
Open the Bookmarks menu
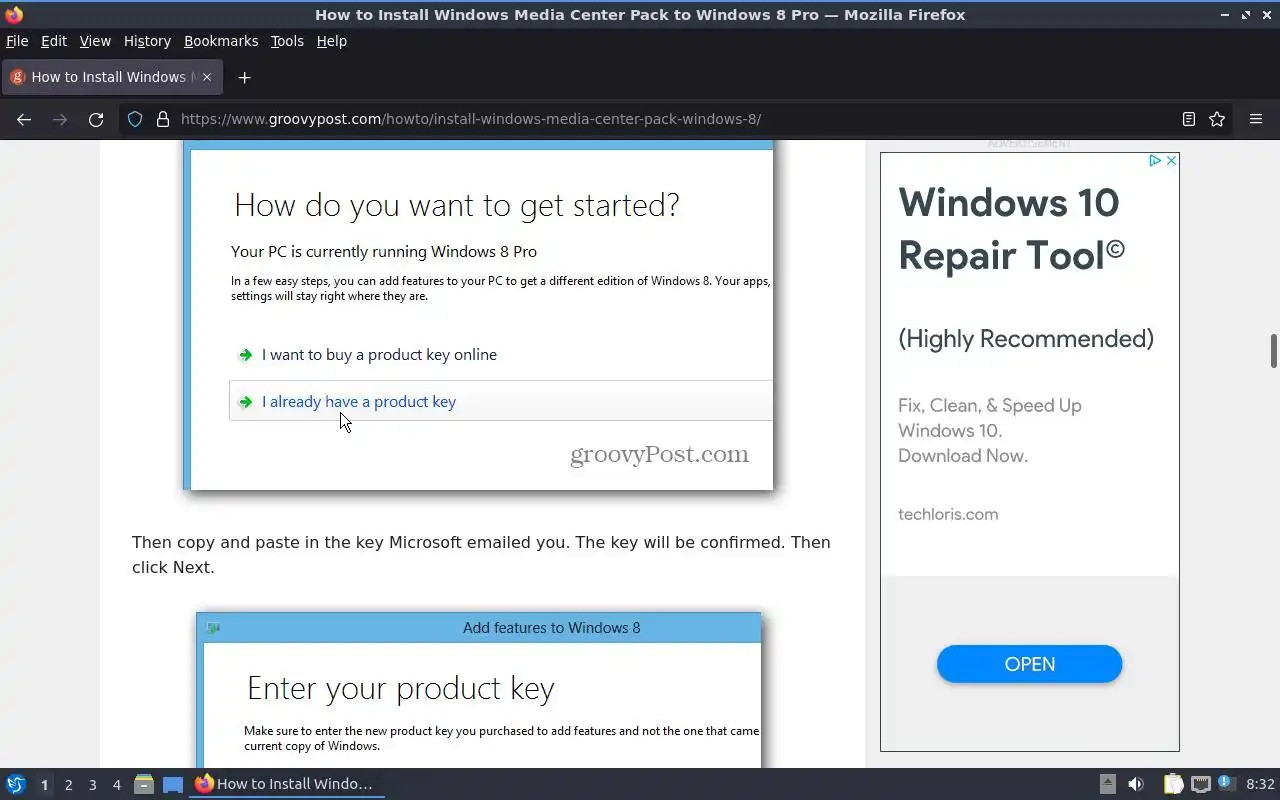(221, 41)
